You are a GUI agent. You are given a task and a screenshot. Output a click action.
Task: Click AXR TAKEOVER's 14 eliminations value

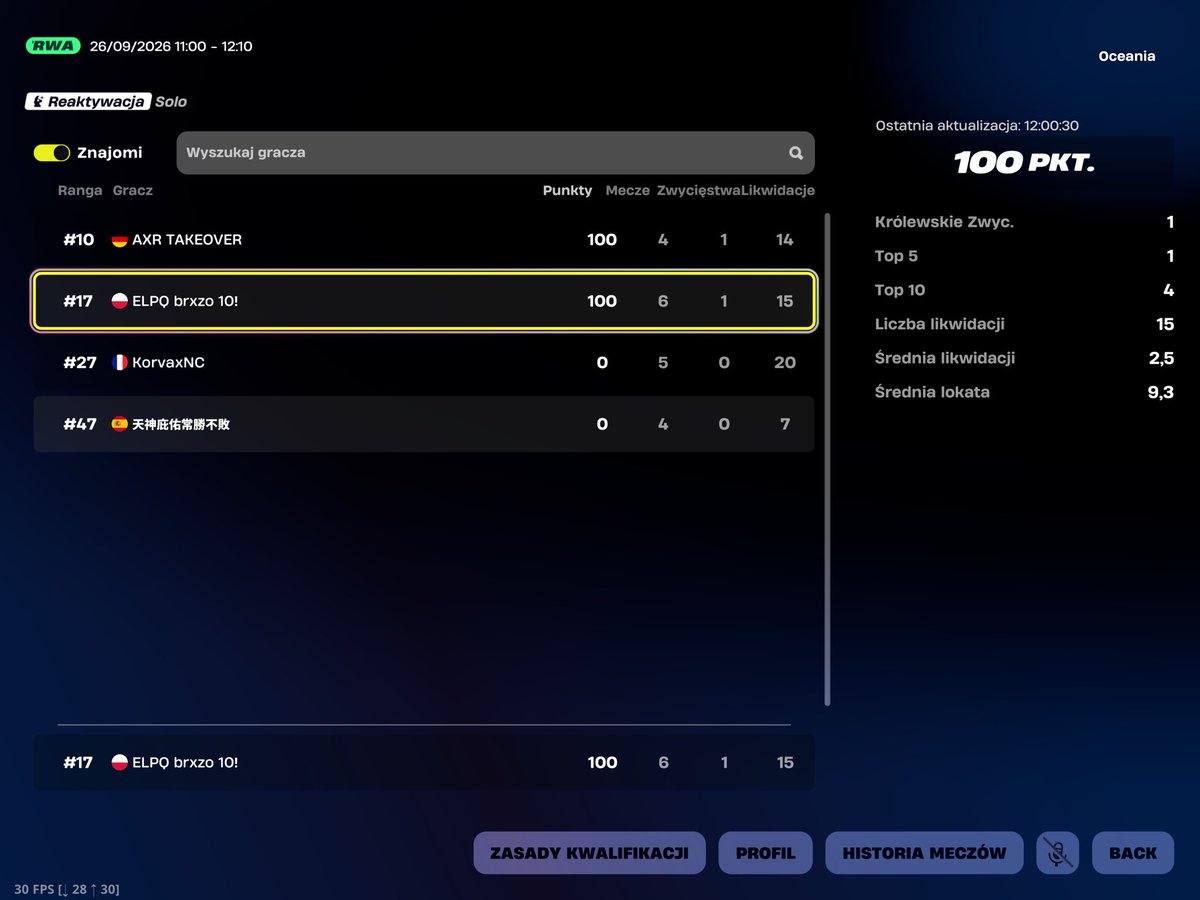click(x=785, y=240)
